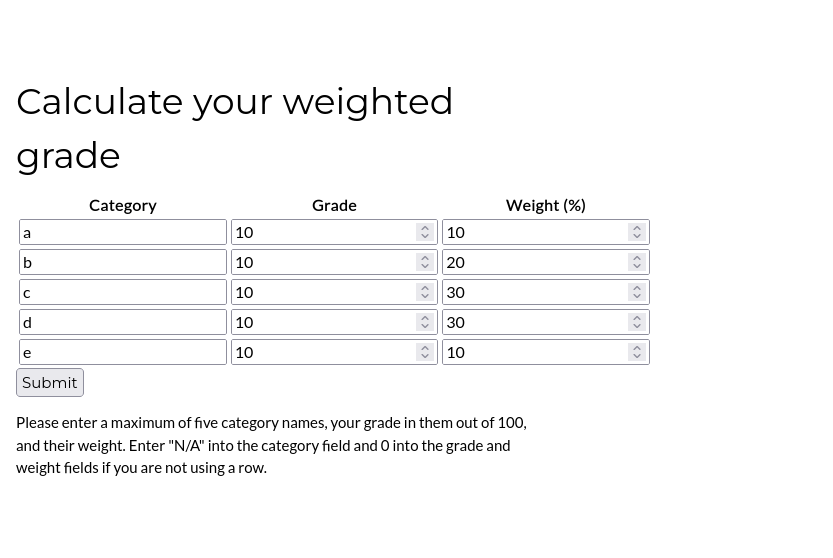The height and width of the screenshot is (558, 833).
Task: Select the category field containing 'b'
Action: tap(123, 262)
